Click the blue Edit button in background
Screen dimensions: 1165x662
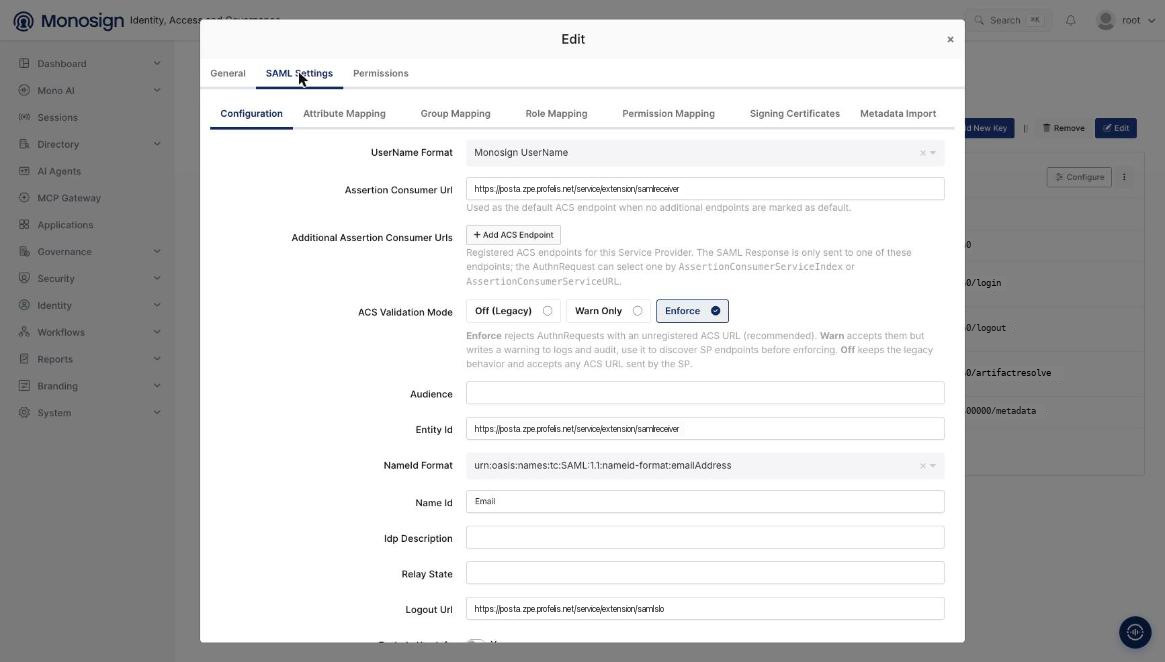[x=1115, y=128]
